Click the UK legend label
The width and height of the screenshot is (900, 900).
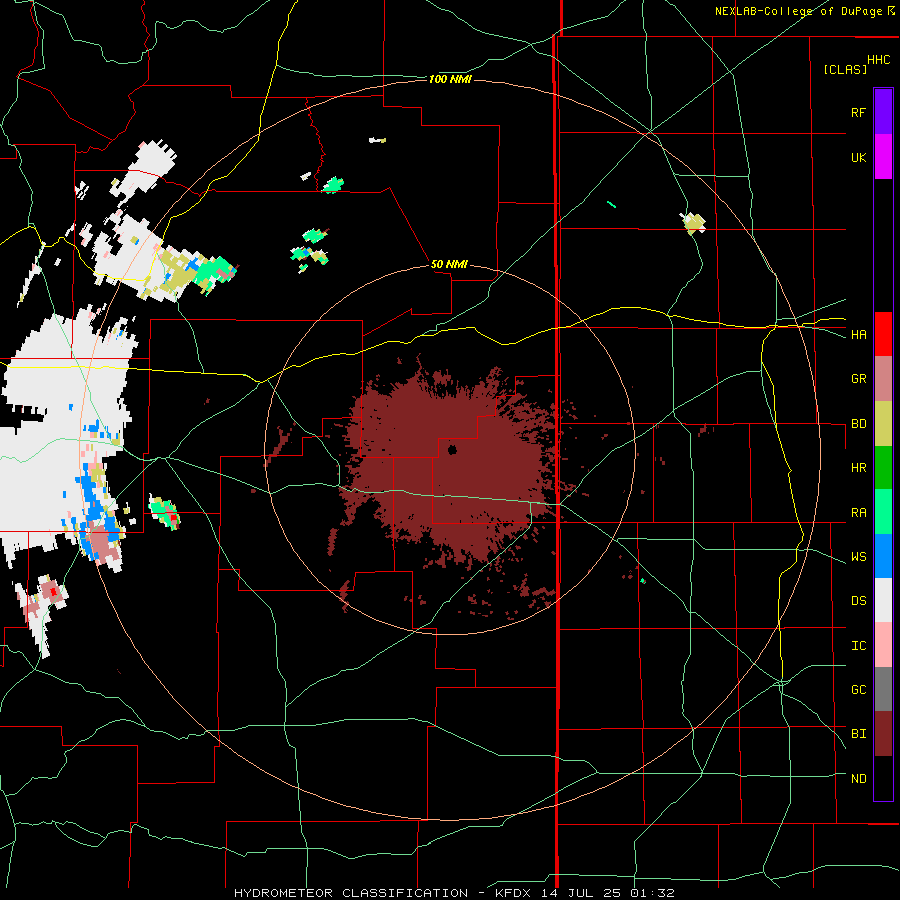858,157
